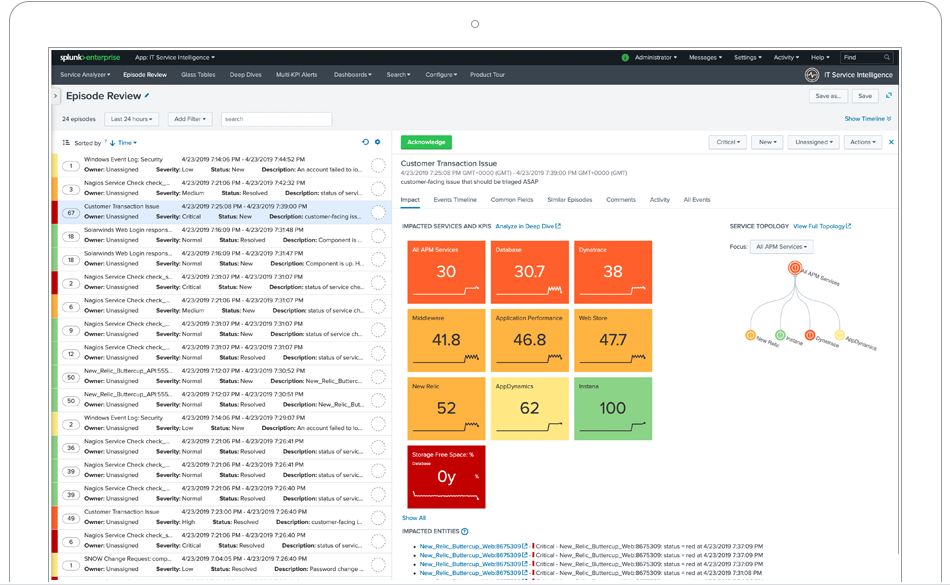
Task: Select the circle for Nagios episode ending 7:42:32 PM
Action: 378,188
